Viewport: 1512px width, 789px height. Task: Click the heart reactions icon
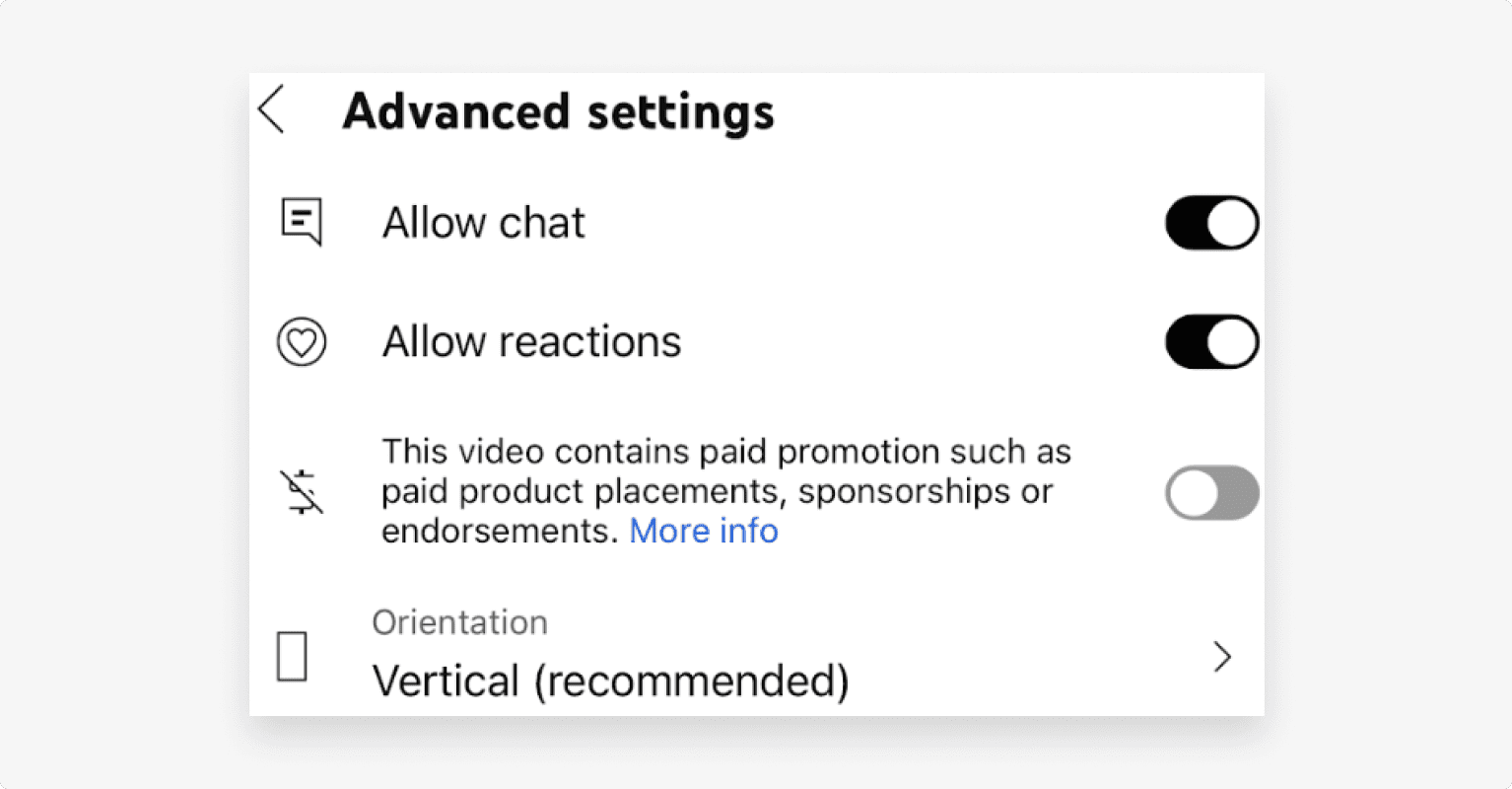(301, 342)
